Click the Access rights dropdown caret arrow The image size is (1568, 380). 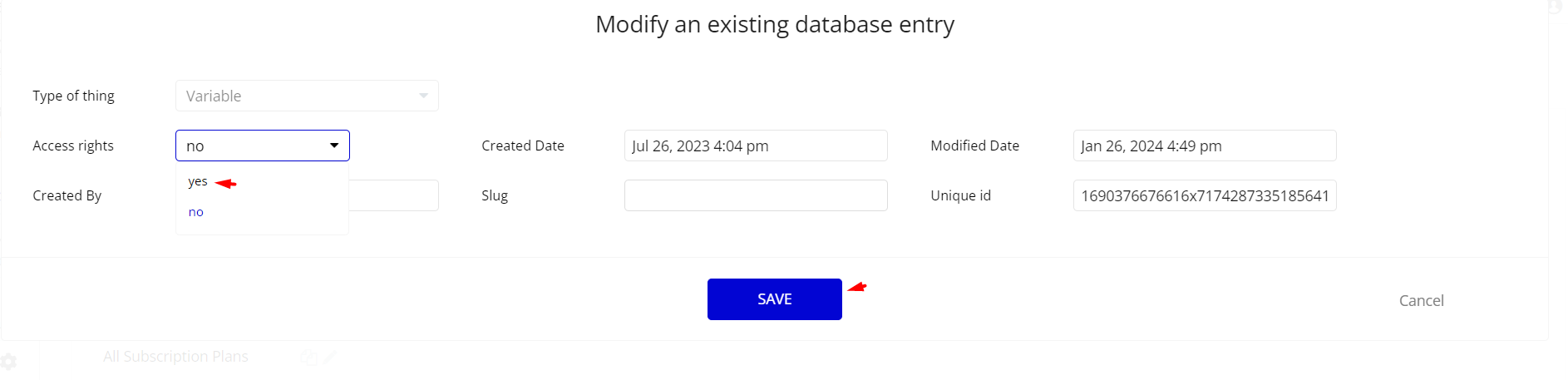pos(334,146)
